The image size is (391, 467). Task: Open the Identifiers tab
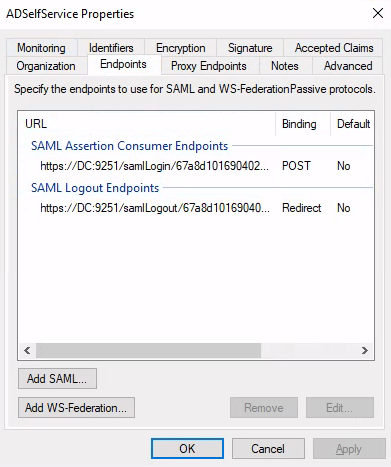pos(111,48)
